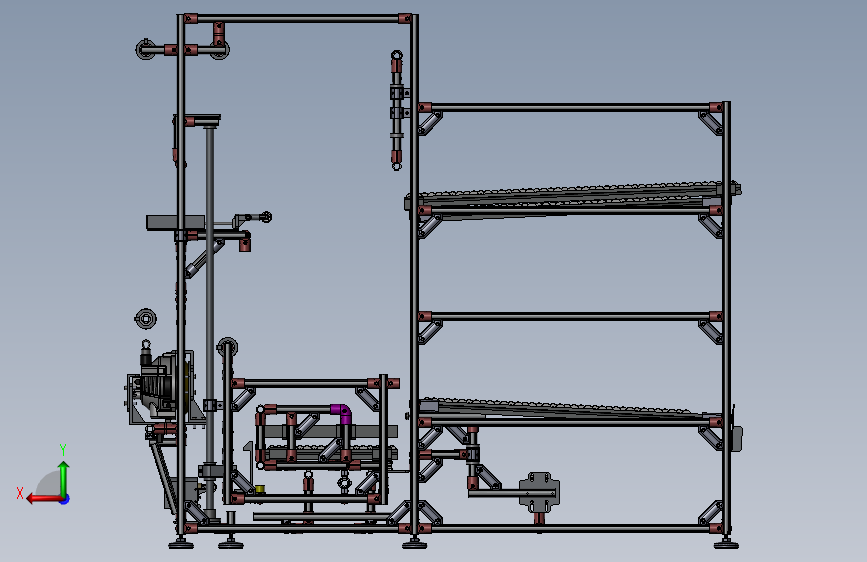Click the blue Z axis dot of the triad

tap(65, 499)
